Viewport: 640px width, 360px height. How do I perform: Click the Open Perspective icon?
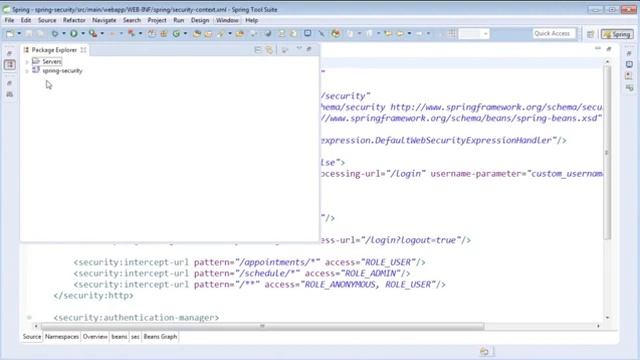coord(590,34)
